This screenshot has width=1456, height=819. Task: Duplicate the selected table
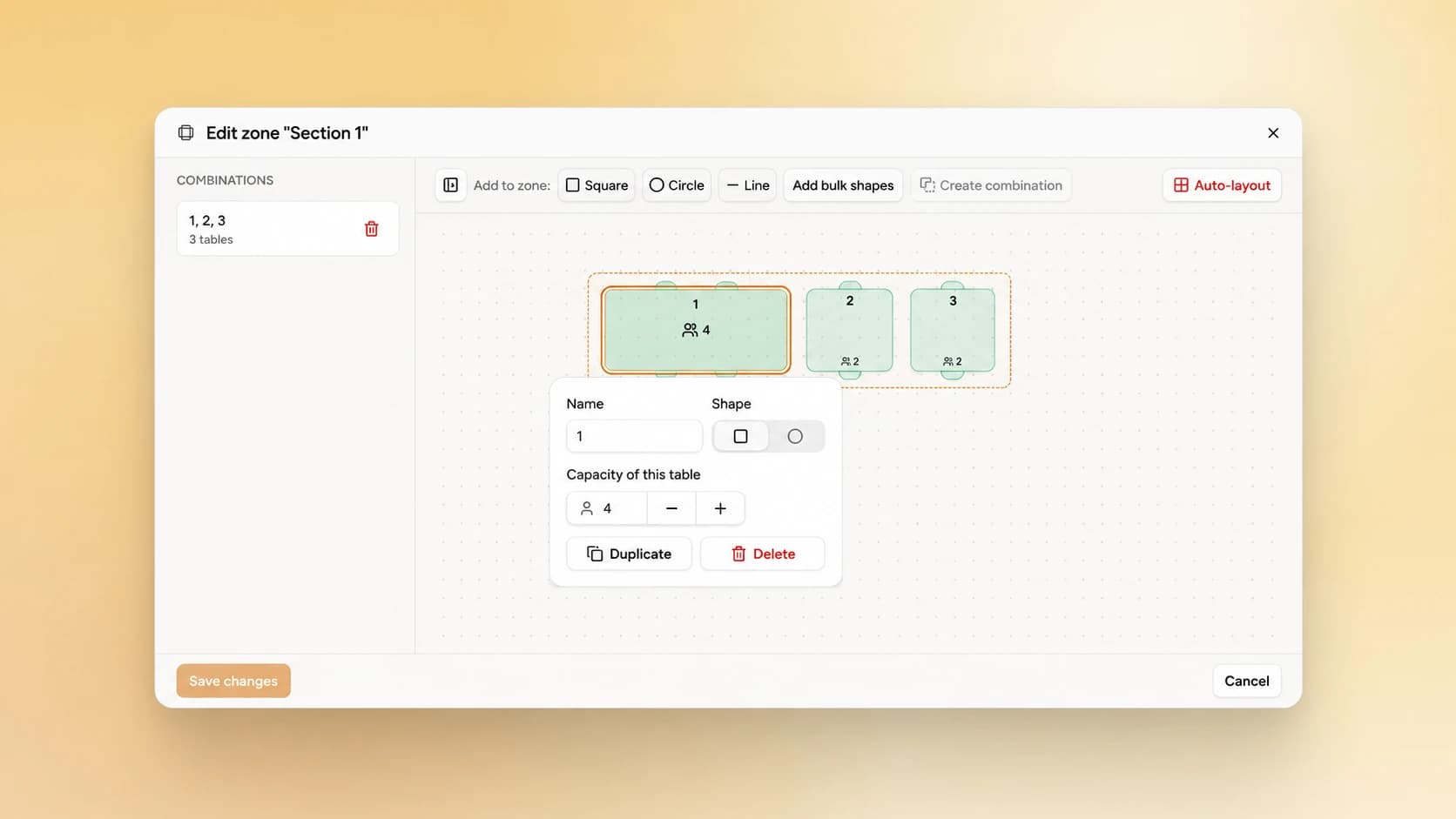629,554
